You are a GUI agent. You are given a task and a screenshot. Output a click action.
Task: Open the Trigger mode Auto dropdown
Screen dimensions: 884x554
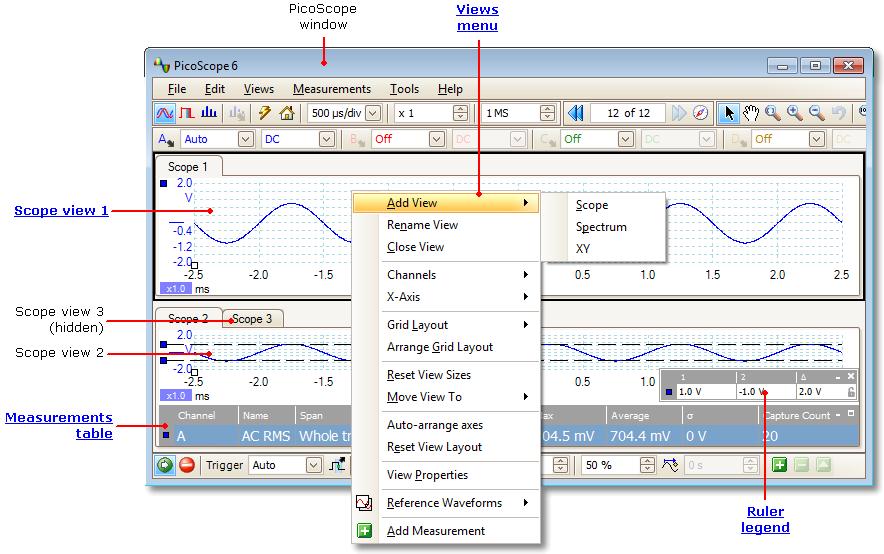[314, 465]
